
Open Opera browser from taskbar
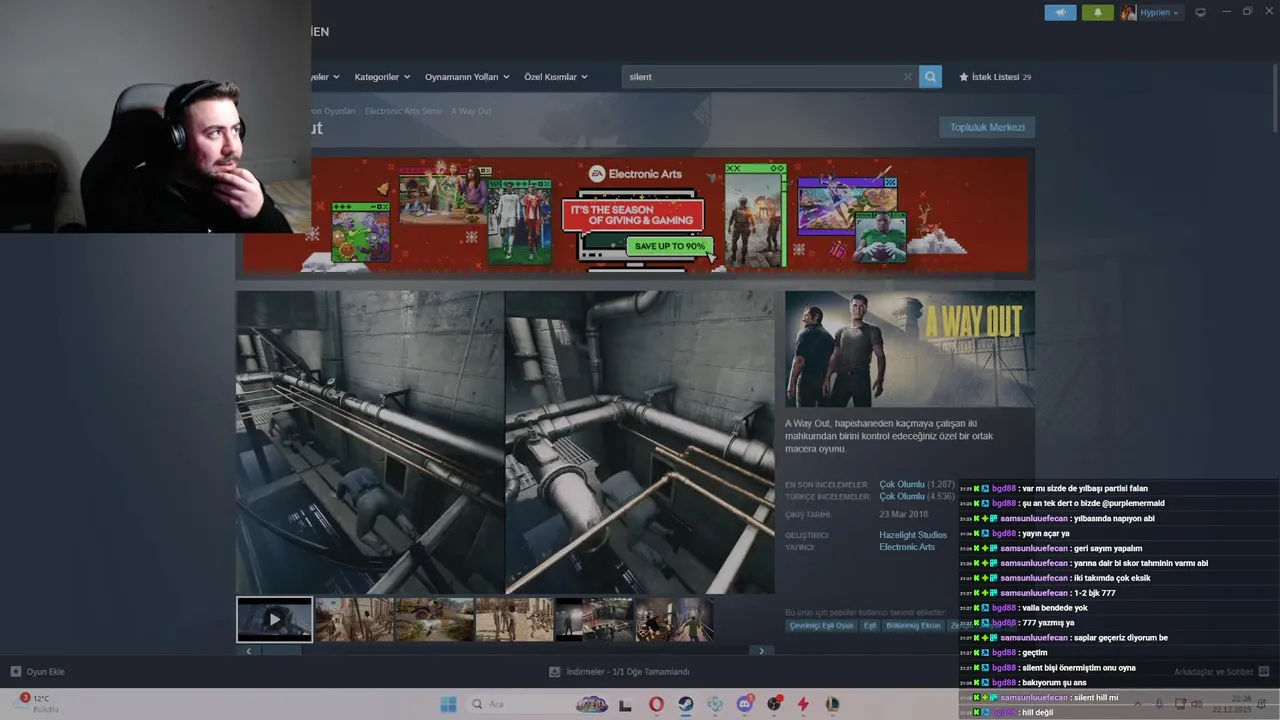(x=656, y=704)
